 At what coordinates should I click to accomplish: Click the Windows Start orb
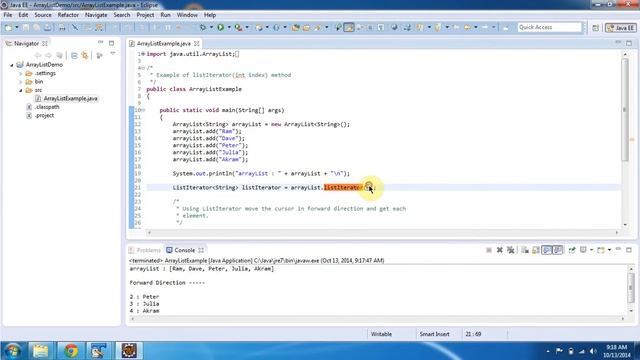click(x=12, y=351)
